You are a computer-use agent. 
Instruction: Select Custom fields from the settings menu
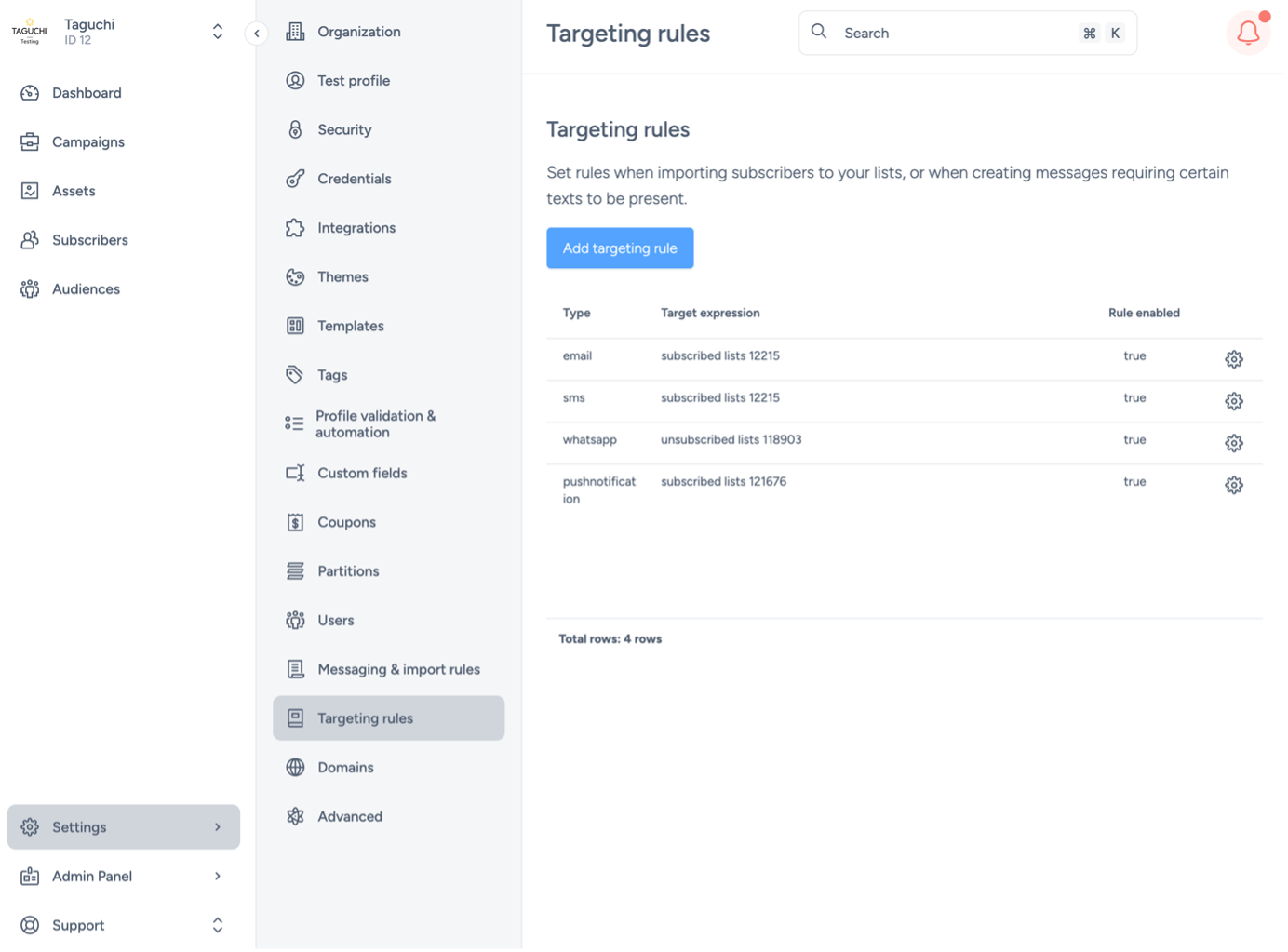[x=362, y=473]
